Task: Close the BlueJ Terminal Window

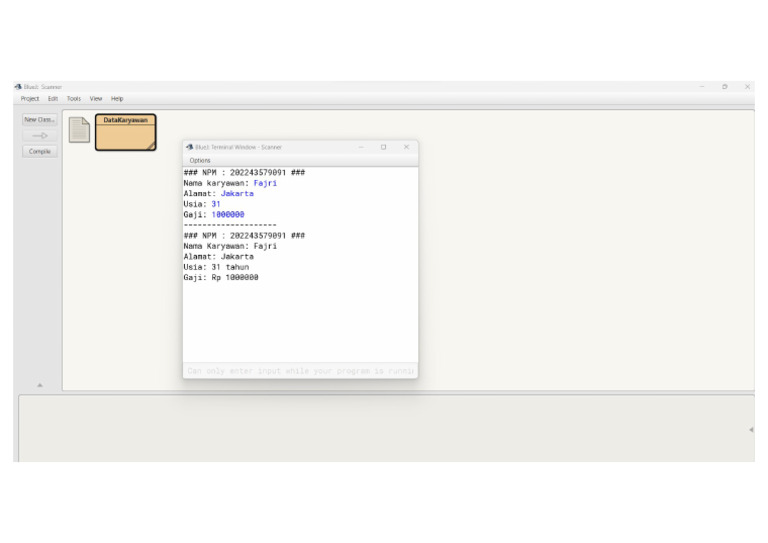Action: coord(406,147)
